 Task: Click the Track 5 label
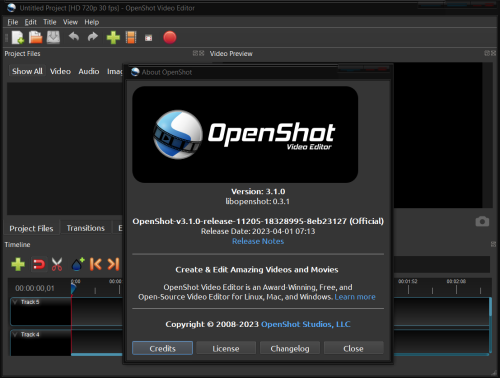point(30,302)
